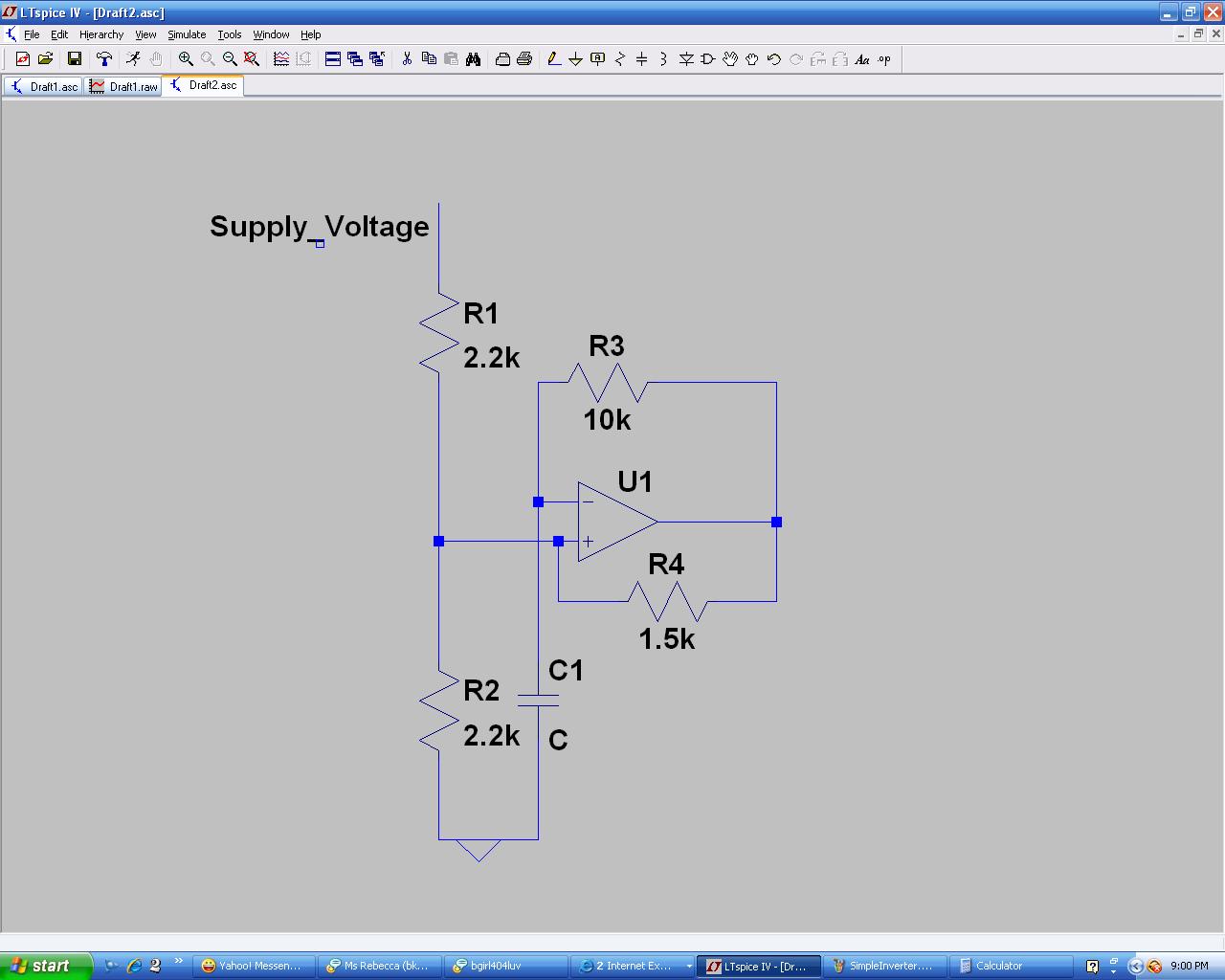
Task: Open the Hierarchy menu
Action: coord(101,34)
